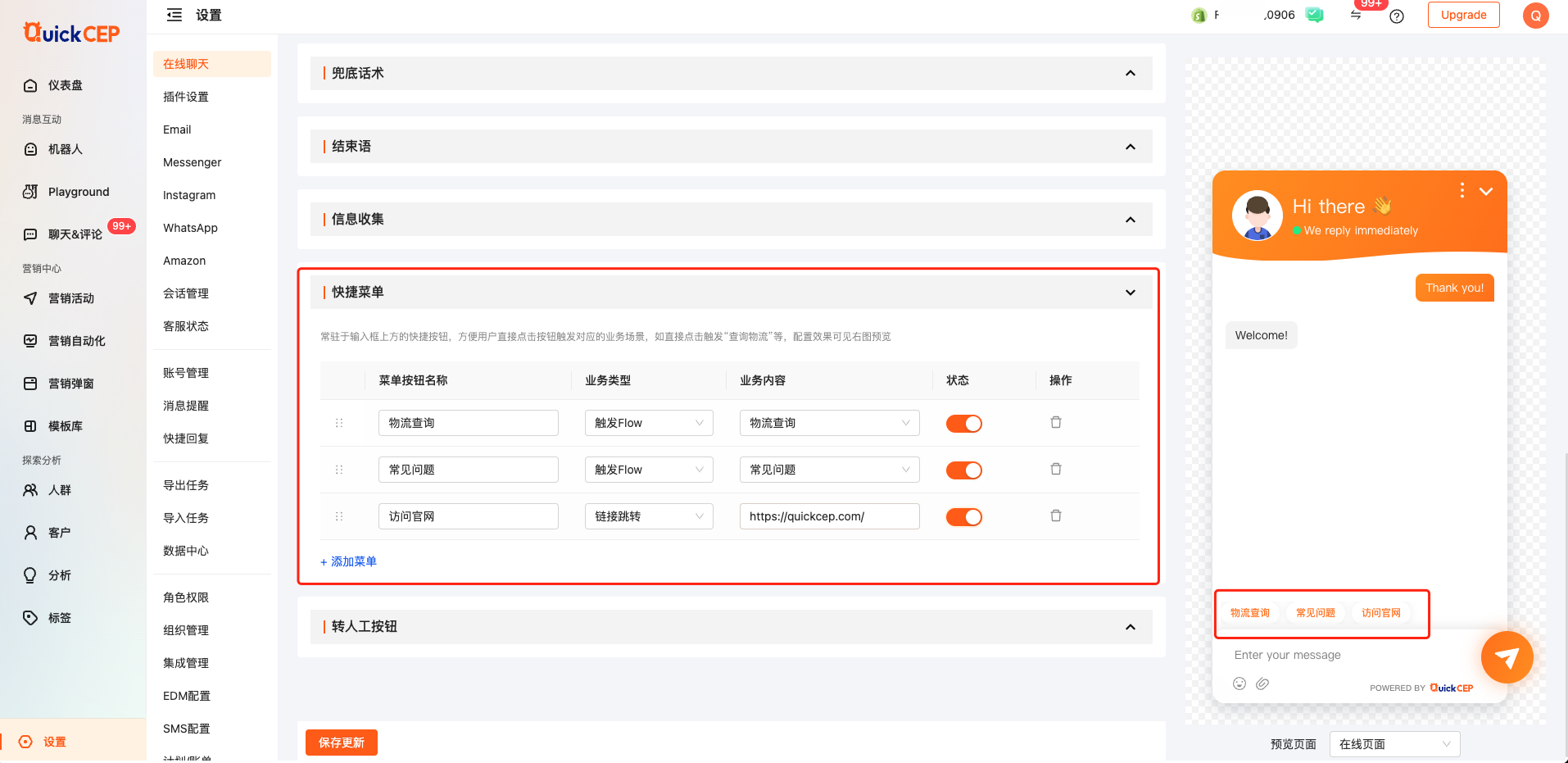Delete the 物流查询 menu row
Image resolution: width=1568 pixels, height=763 pixels.
point(1056,422)
